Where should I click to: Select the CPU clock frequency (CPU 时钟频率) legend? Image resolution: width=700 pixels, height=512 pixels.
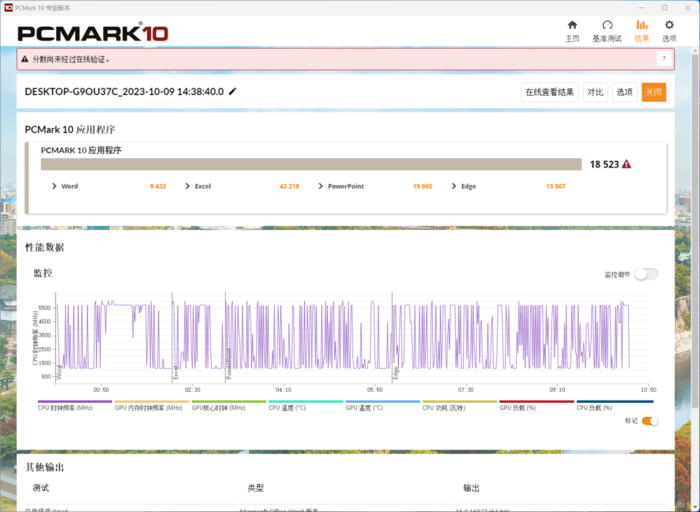tap(75, 405)
